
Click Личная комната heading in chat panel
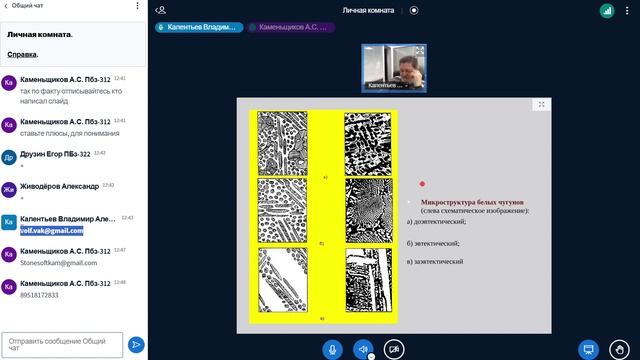(x=40, y=35)
